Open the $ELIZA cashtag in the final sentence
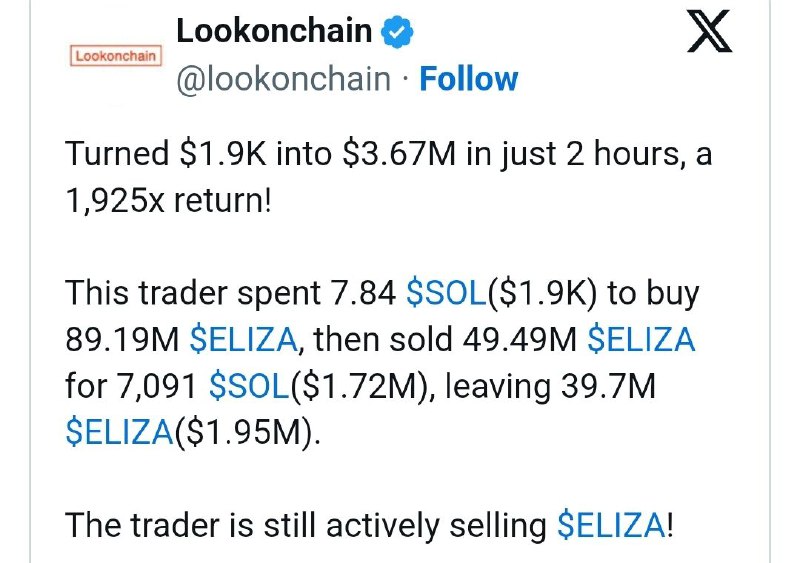The width and height of the screenshot is (800, 563). 611,525
